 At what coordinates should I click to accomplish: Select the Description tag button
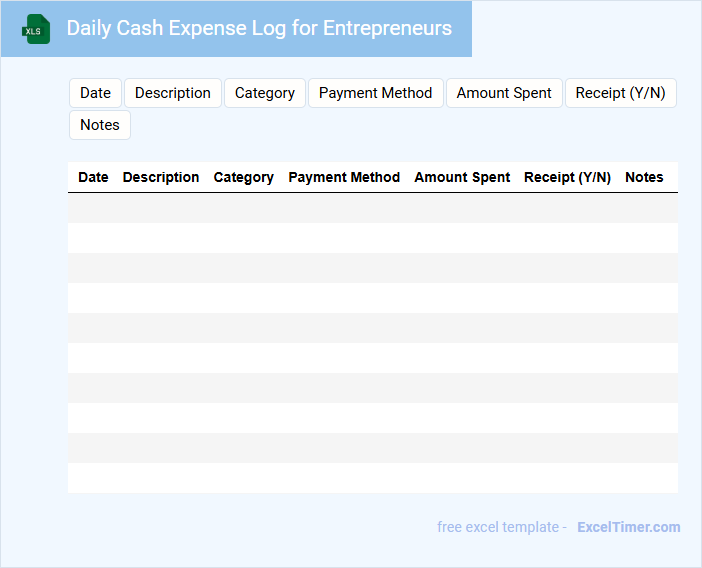(x=173, y=93)
